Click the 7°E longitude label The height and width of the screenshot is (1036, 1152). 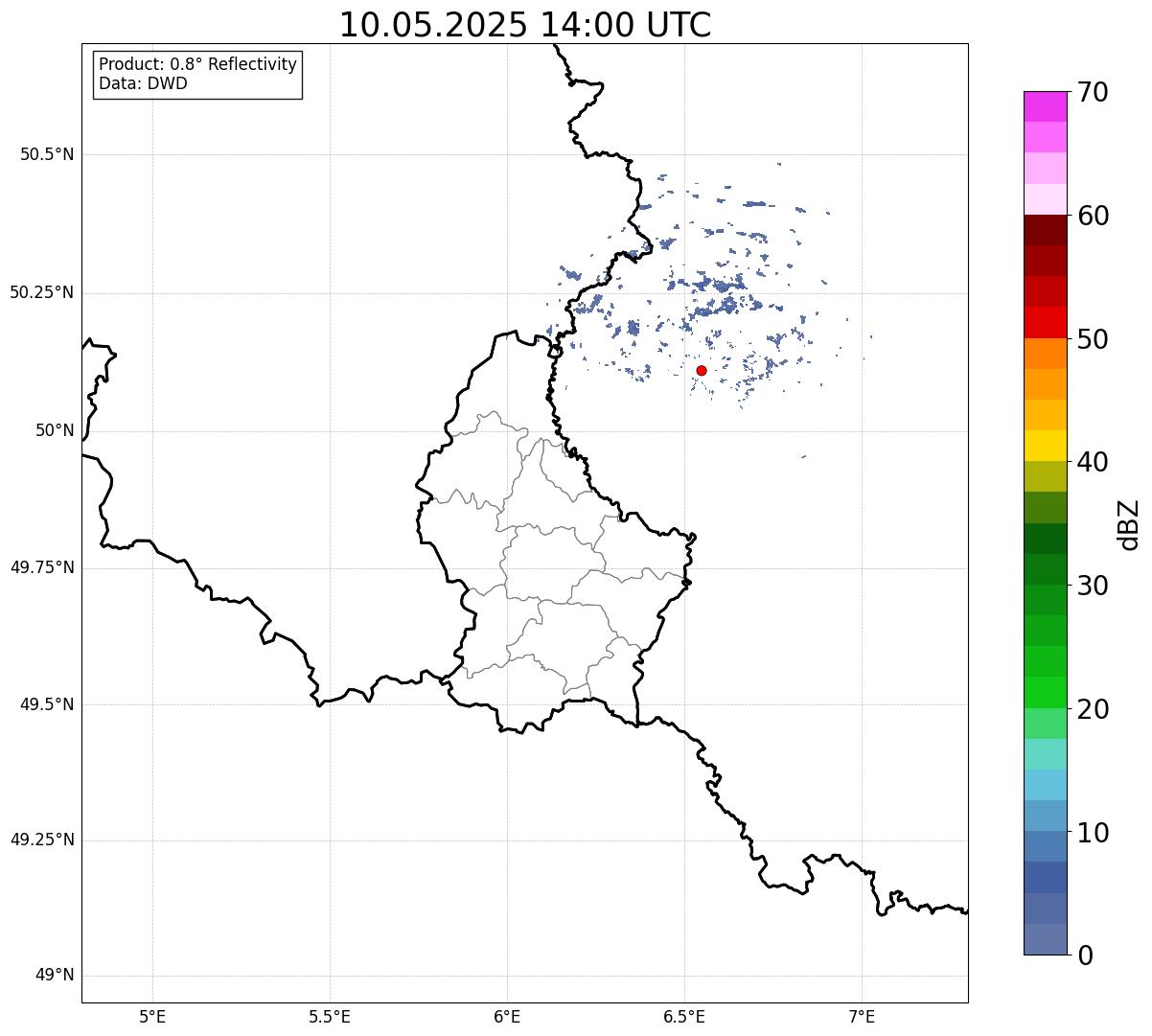[x=862, y=1016]
